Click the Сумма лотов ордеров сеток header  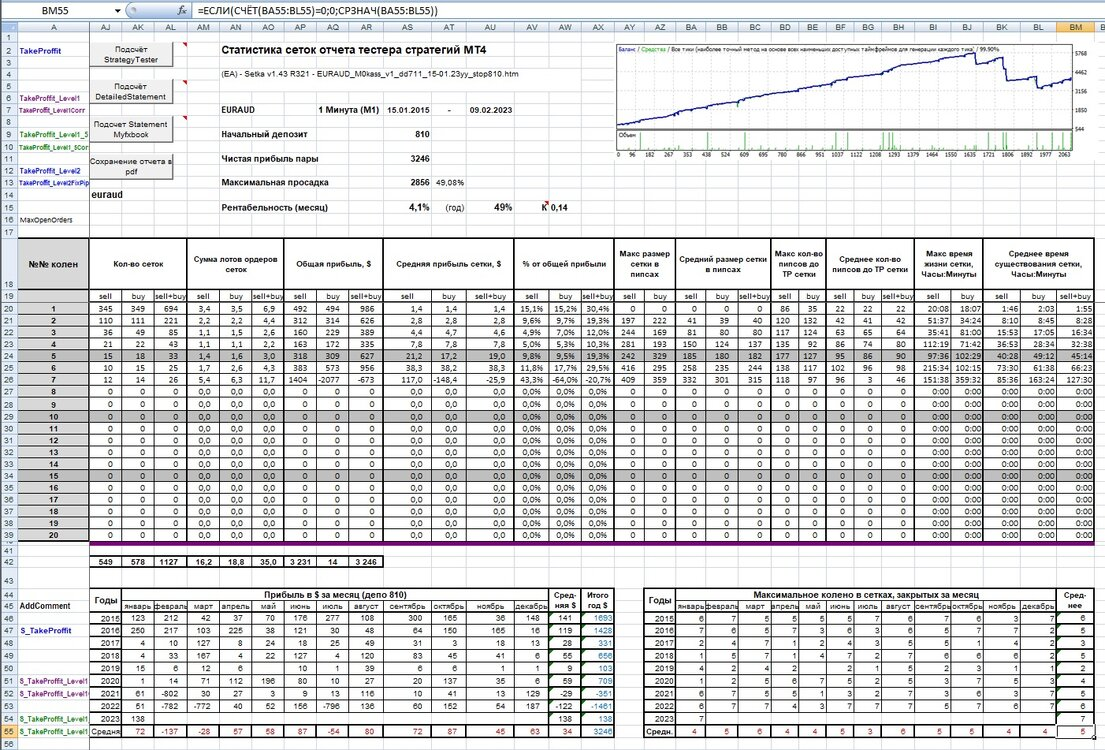(x=235, y=264)
